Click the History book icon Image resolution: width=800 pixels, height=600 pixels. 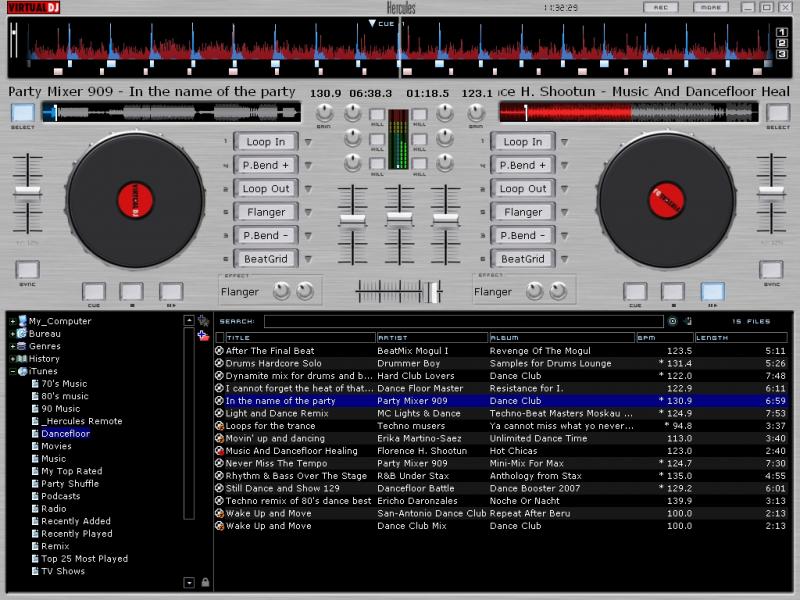tap(22, 359)
